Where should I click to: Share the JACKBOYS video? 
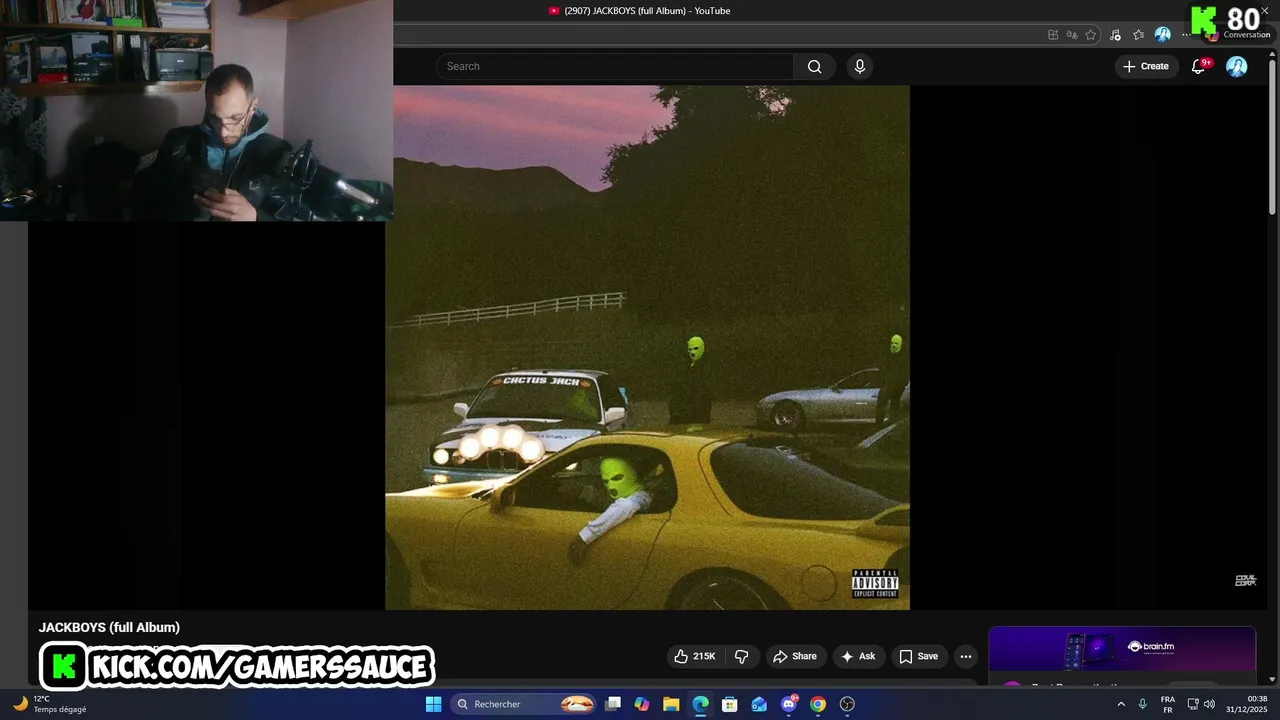(x=795, y=656)
